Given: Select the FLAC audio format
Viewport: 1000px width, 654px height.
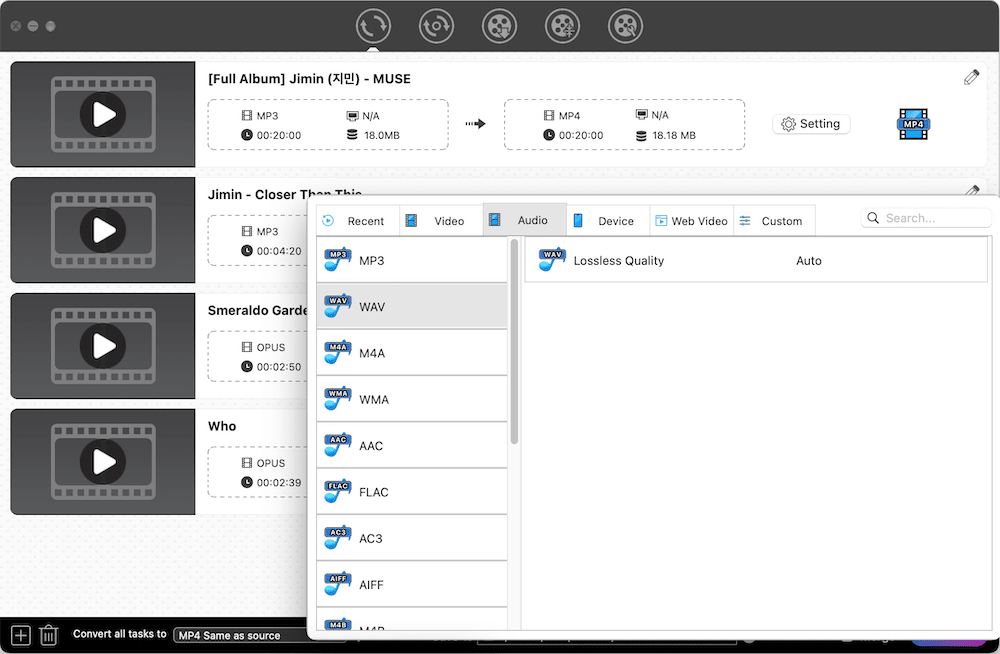Looking at the screenshot, I should [412, 492].
